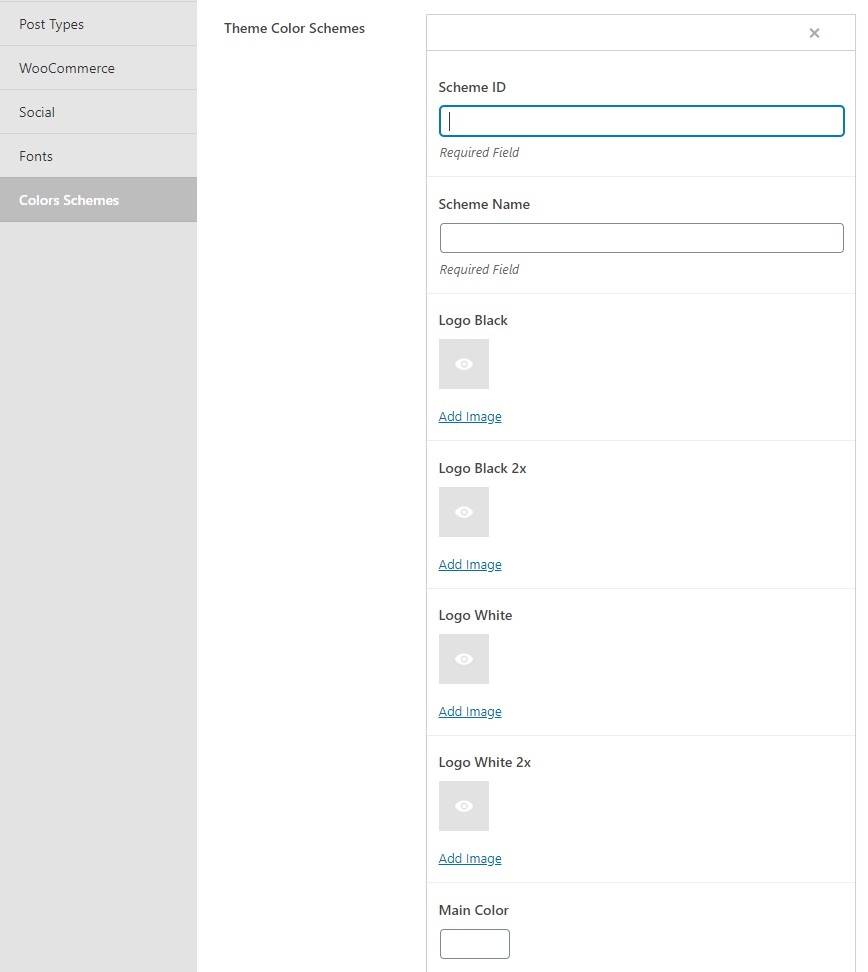This screenshot has height=972, width=868.
Task: Add Image for Logo Black
Action: click(470, 417)
